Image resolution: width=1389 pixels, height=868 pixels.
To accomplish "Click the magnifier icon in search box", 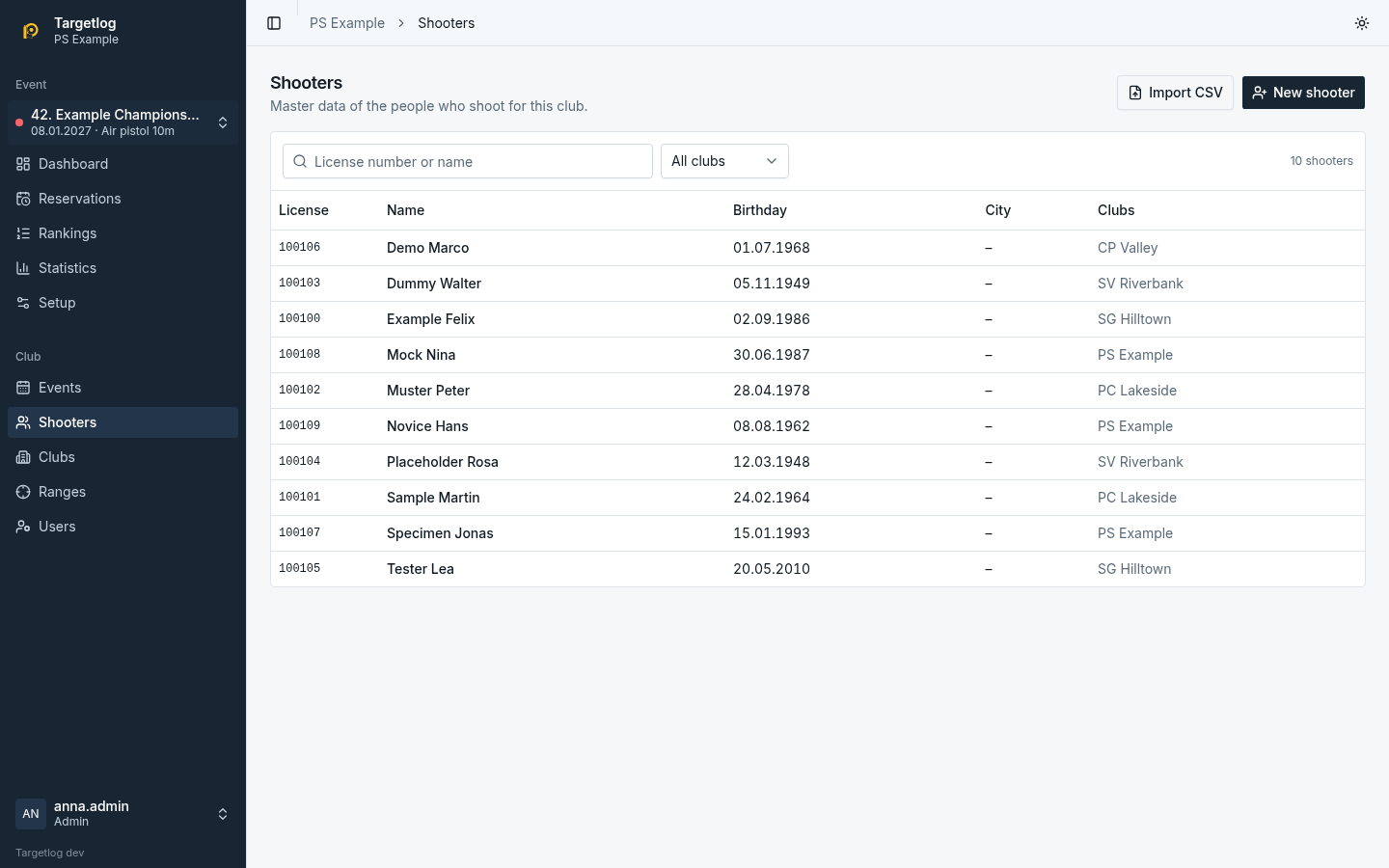I will coord(300,161).
